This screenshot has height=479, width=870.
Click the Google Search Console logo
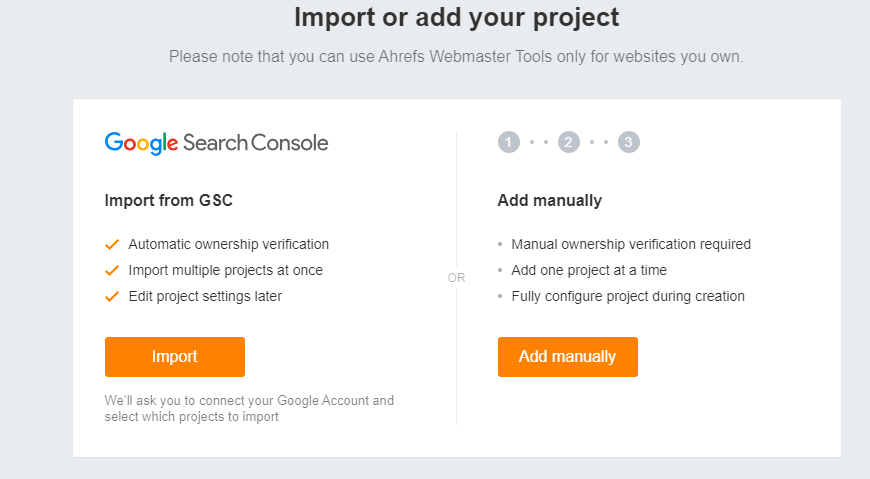click(216, 143)
